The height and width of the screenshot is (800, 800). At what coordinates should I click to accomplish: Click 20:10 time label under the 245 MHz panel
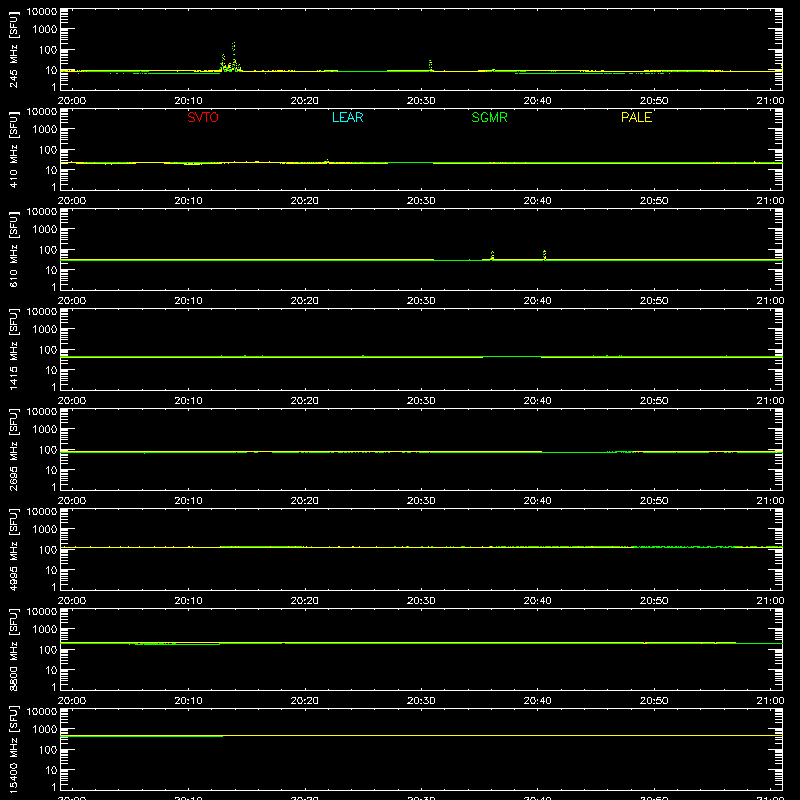pyautogui.click(x=188, y=101)
